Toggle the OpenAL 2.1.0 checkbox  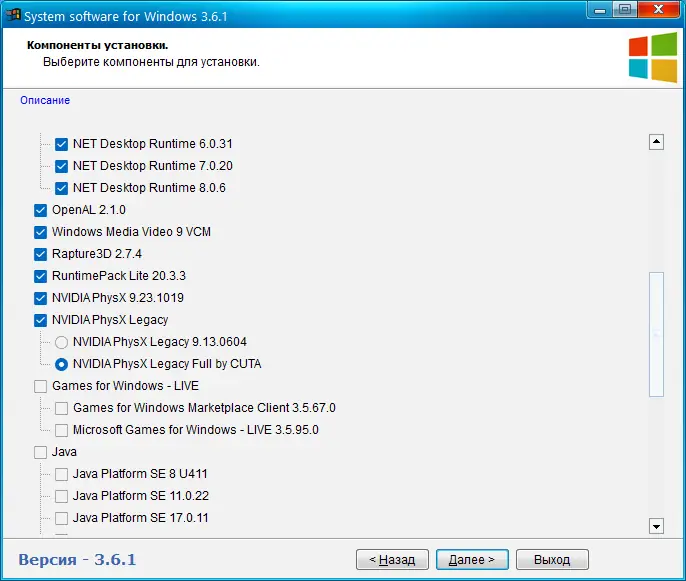pos(40,210)
